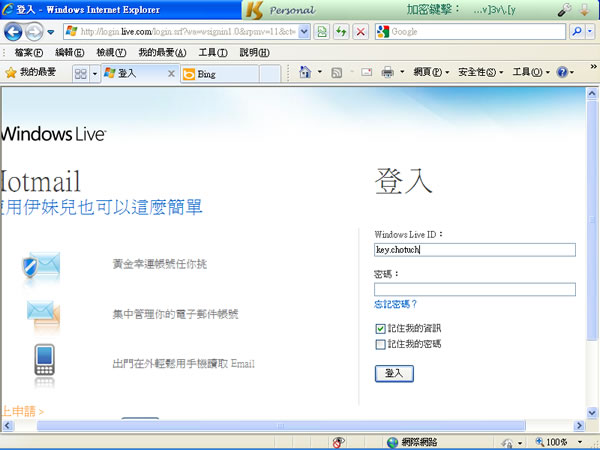Click the browser Back button
This screenshot has height=450, width=600.
point(15,32)
